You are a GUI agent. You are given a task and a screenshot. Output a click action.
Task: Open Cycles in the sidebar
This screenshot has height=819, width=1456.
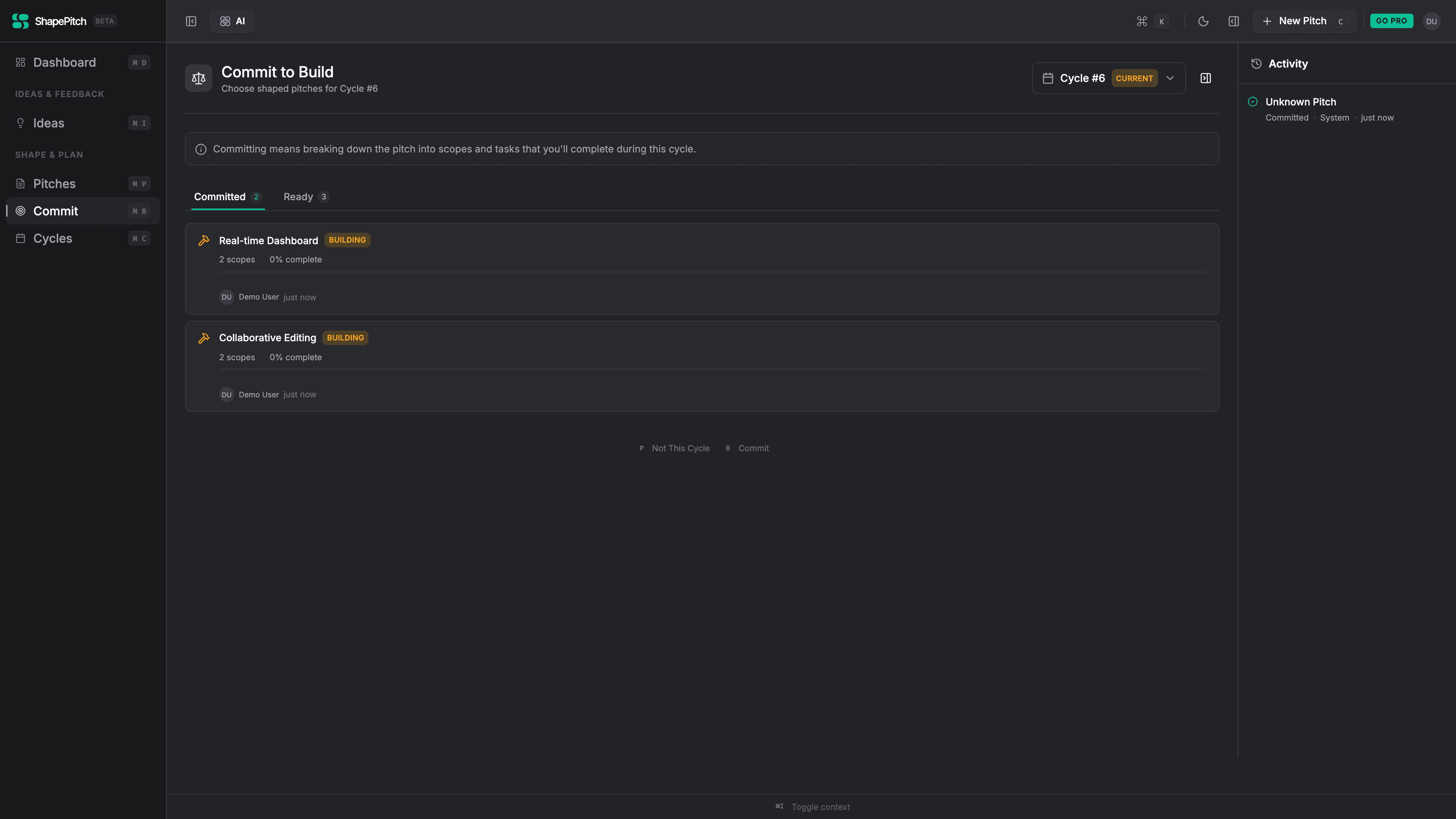pos(53,238)
